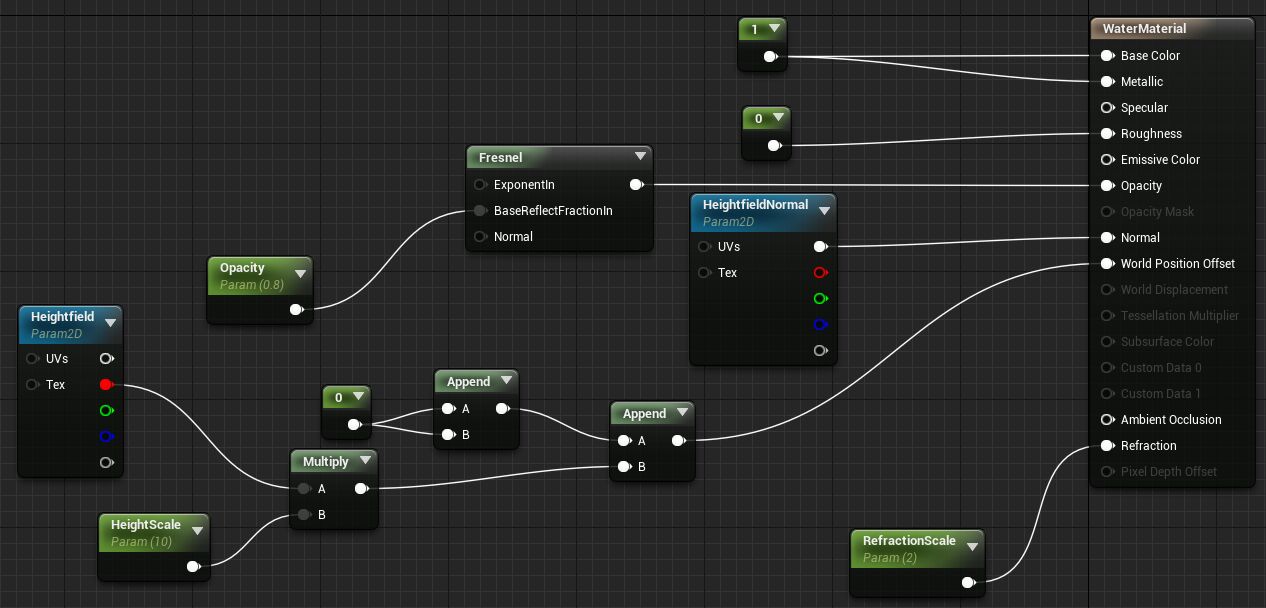Click the Emissive Color input pin
Viewport: 1266px width, 608px height.
(x=1107, y=160)
